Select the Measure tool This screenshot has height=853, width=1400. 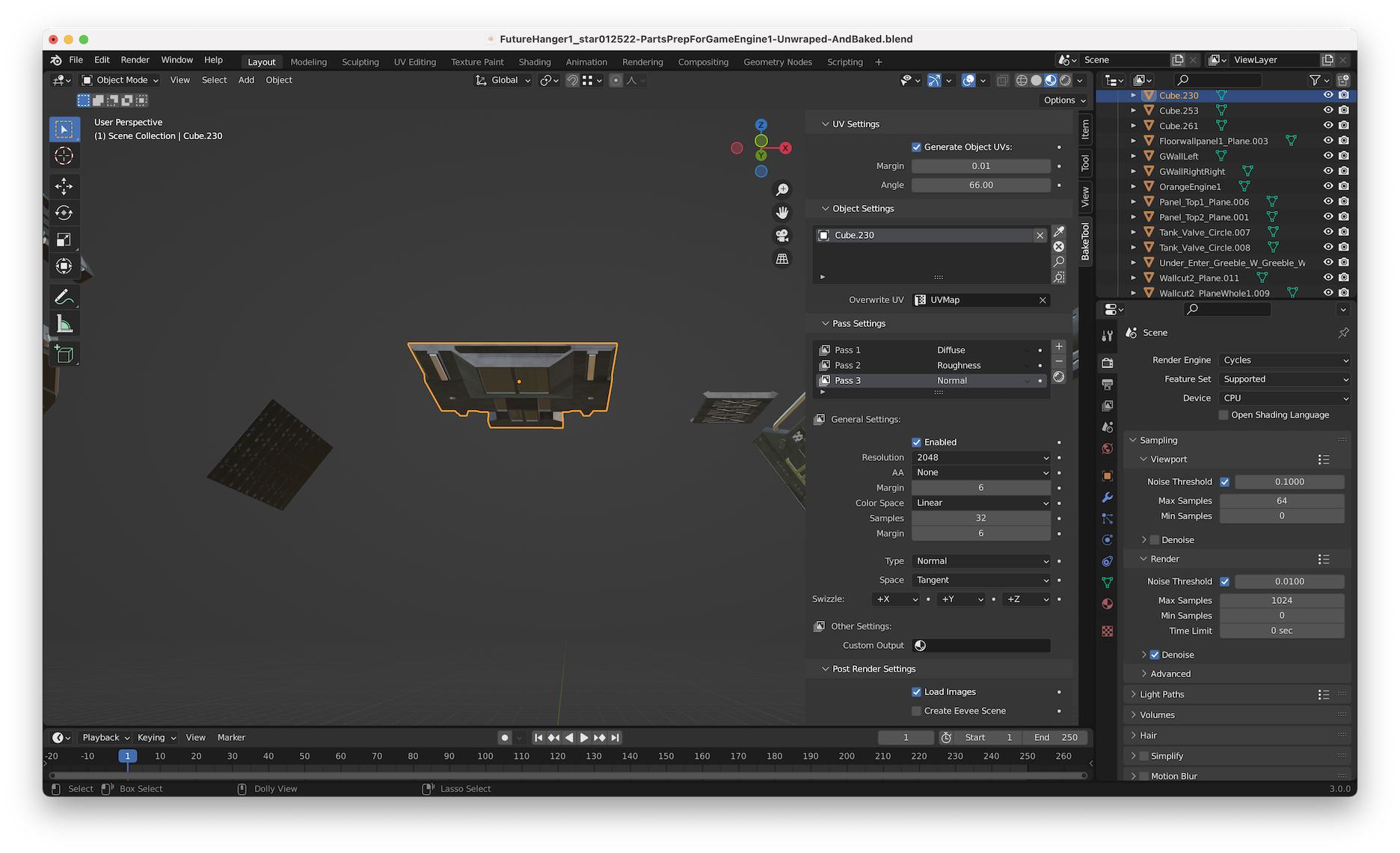click(x=64, y=324)
